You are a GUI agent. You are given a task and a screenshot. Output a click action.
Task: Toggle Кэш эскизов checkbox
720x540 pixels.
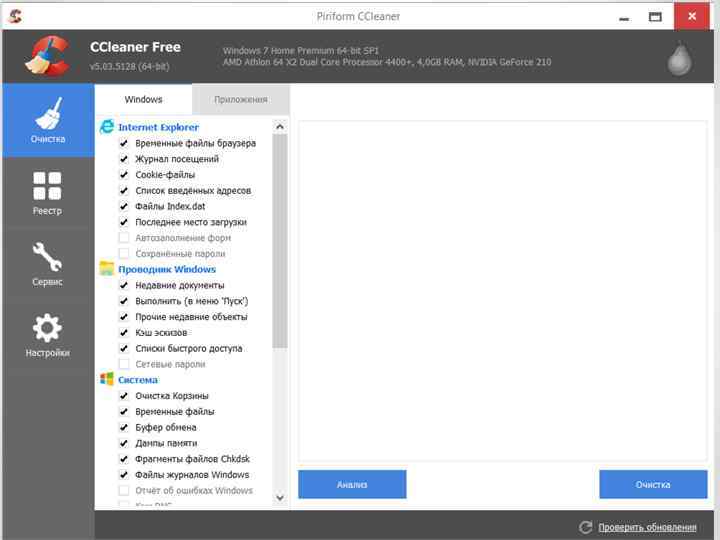click(124, 332)
